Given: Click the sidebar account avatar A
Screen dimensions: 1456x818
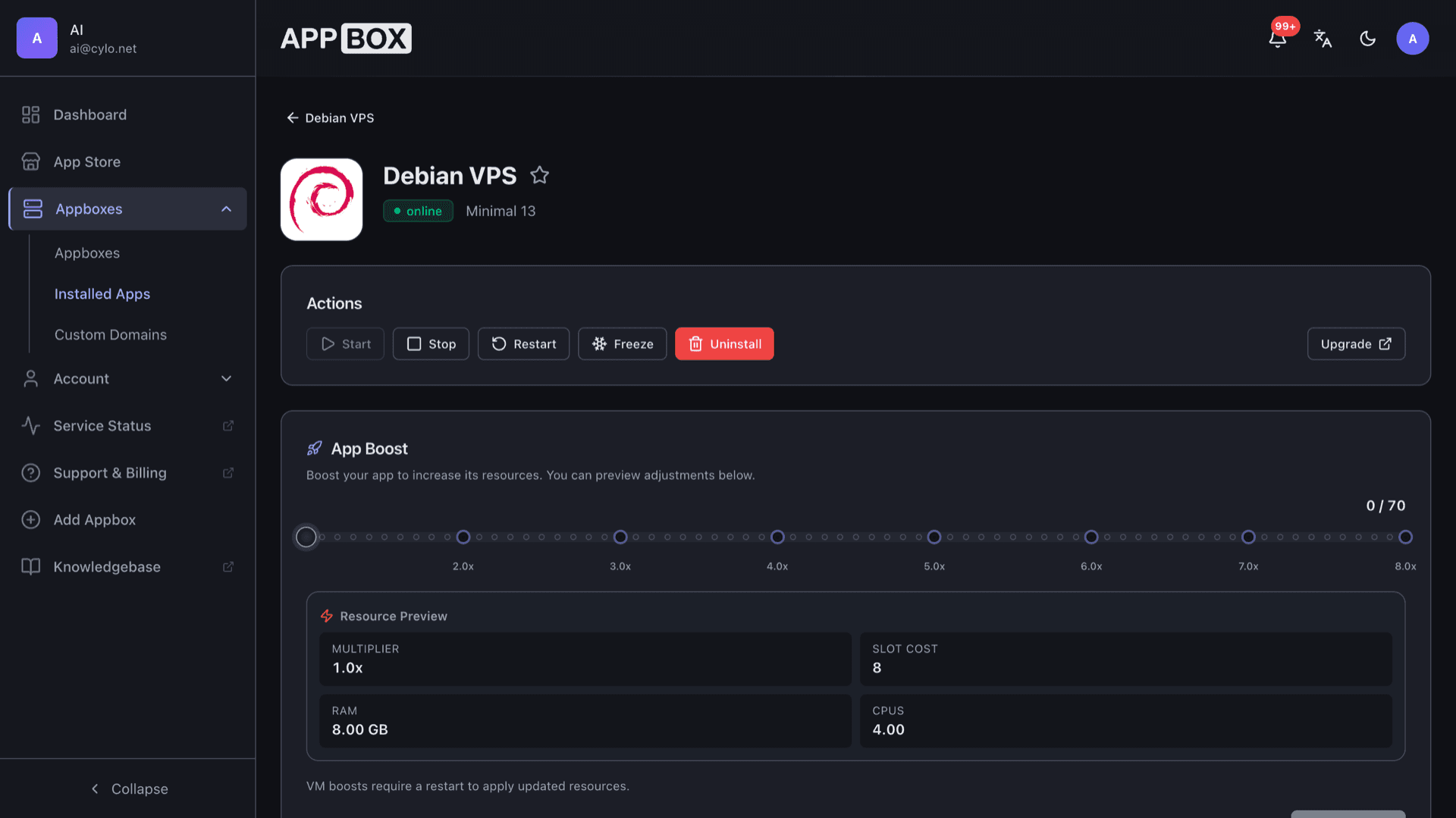Looking at the screenshot, I should click(37, 38).
